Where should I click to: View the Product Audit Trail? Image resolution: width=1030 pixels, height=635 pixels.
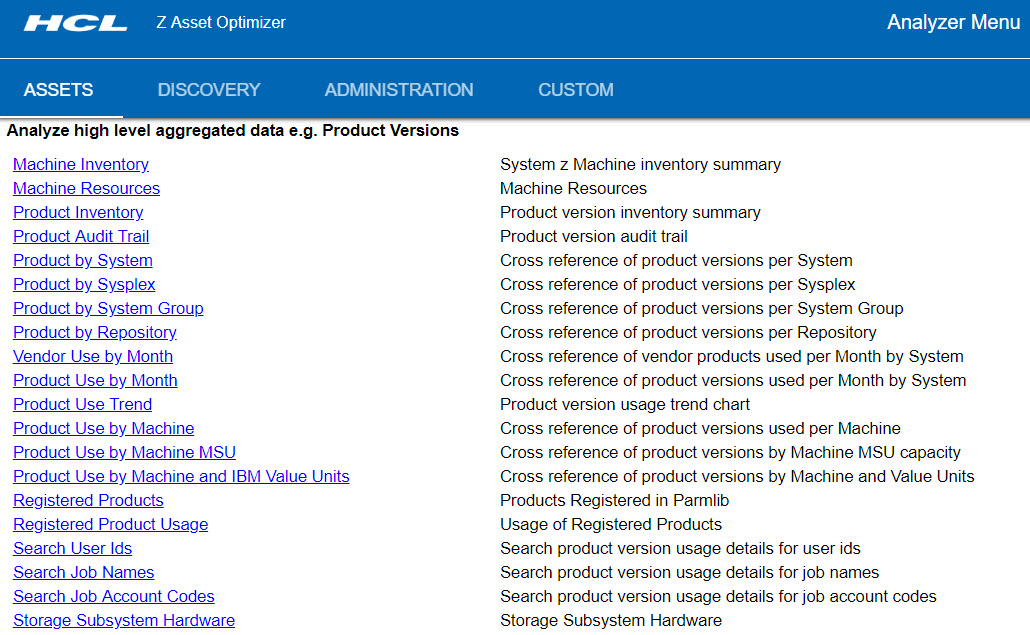pos(80,236)
